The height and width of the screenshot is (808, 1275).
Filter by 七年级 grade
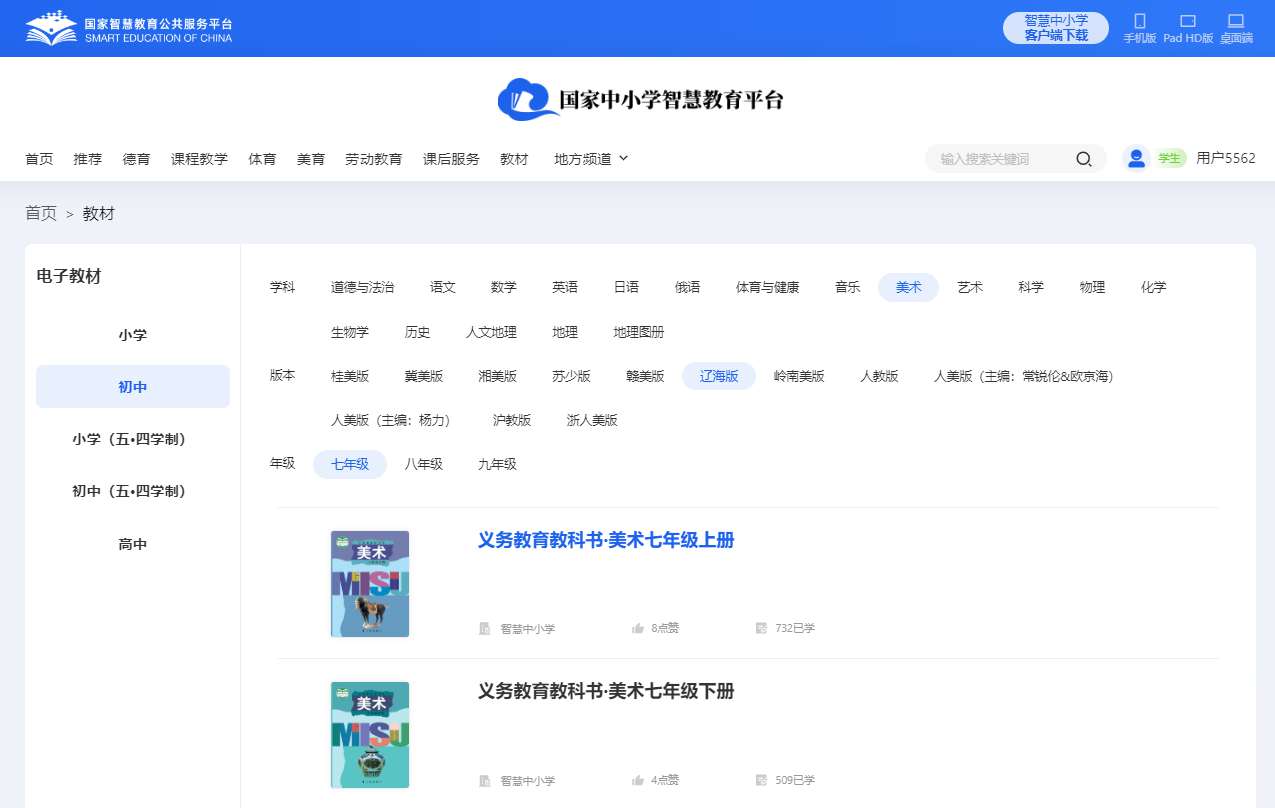(350, 464)
